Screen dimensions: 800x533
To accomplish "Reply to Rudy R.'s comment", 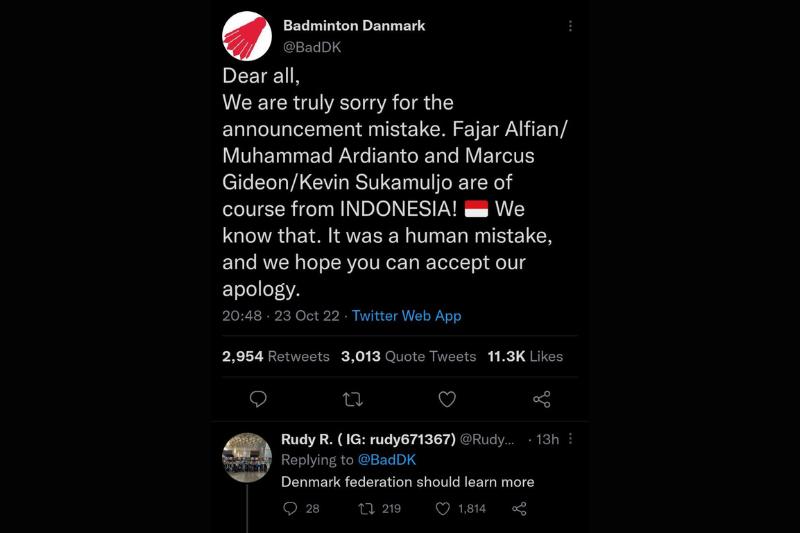I will (x=290, y=508).
